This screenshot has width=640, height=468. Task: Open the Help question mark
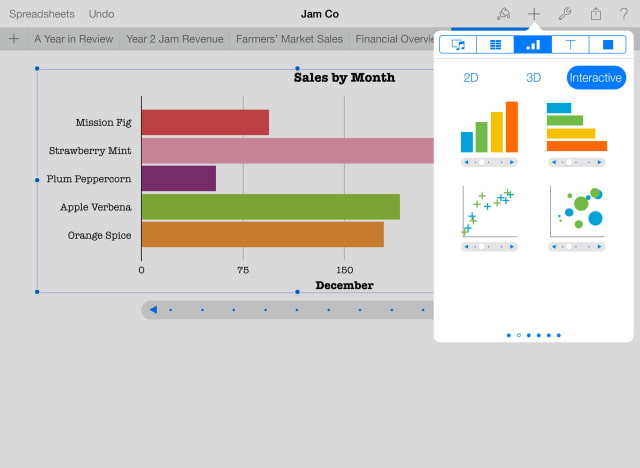click(x=624, y=14)
